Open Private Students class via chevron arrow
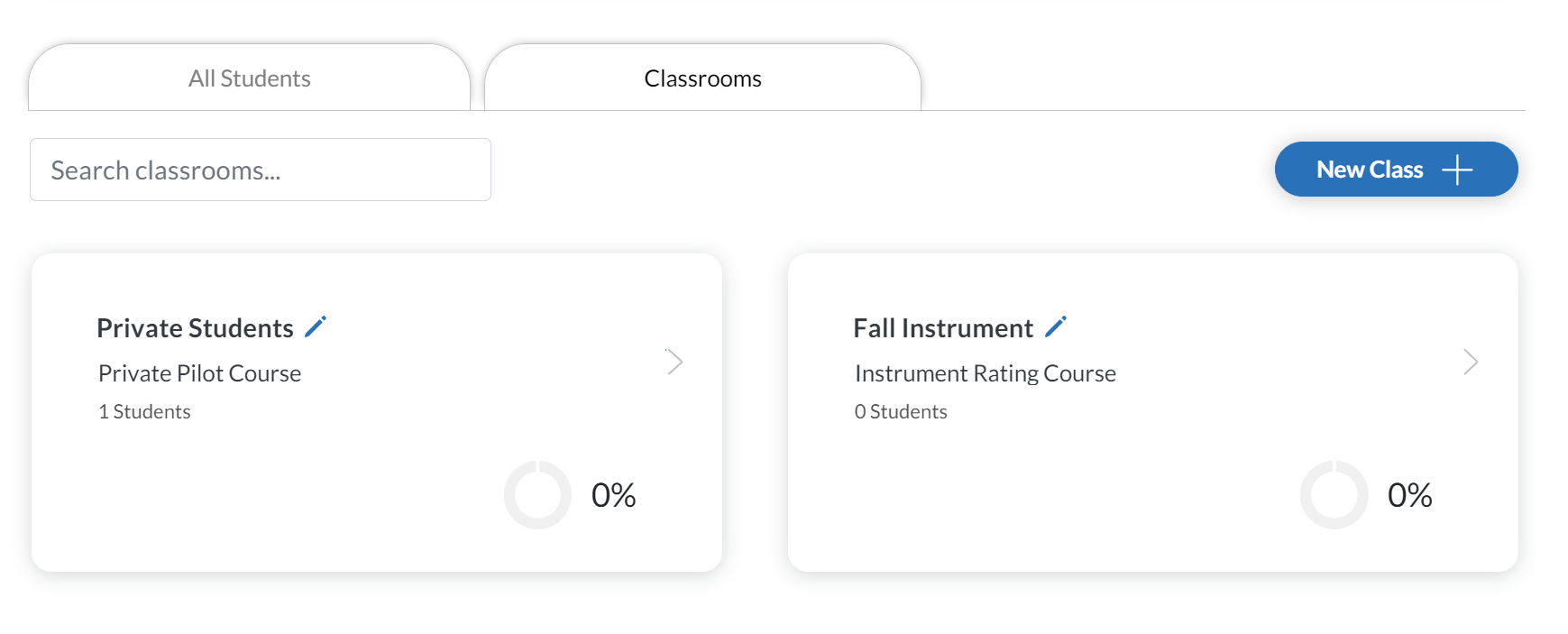1568x634 pixels. (674, 362)
